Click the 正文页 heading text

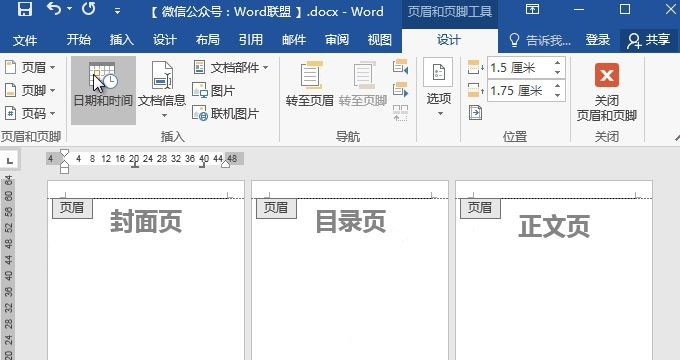click(x=554, y=226)
